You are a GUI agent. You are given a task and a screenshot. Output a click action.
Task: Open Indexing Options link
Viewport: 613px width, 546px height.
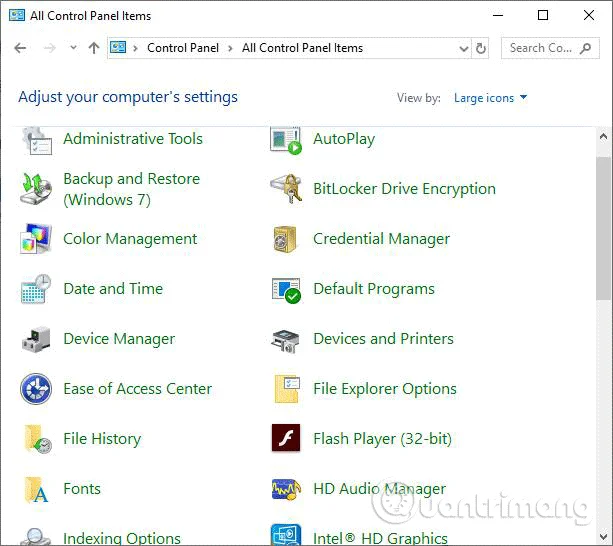[x=122, y=538]
